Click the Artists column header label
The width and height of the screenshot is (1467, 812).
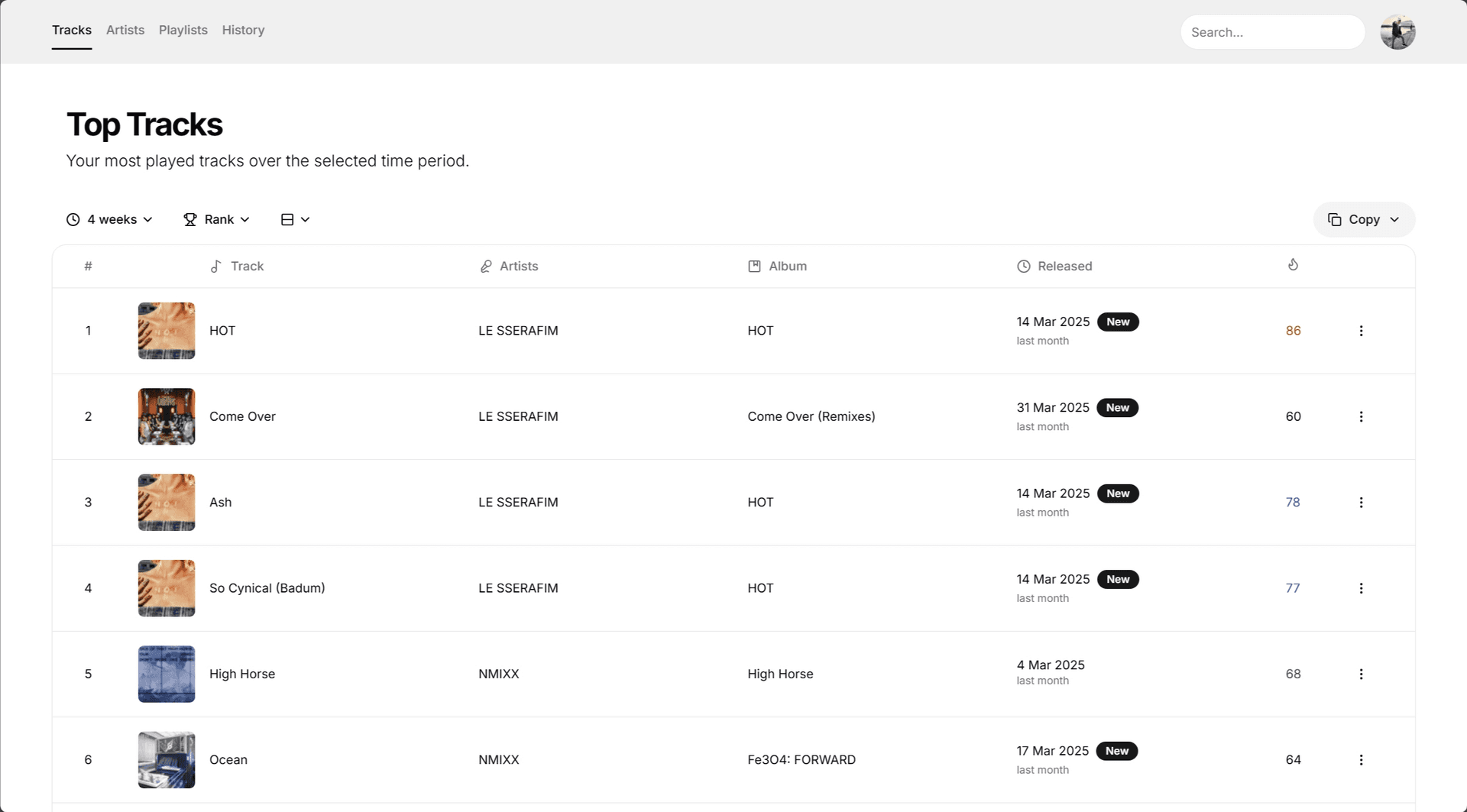point(519,266)
